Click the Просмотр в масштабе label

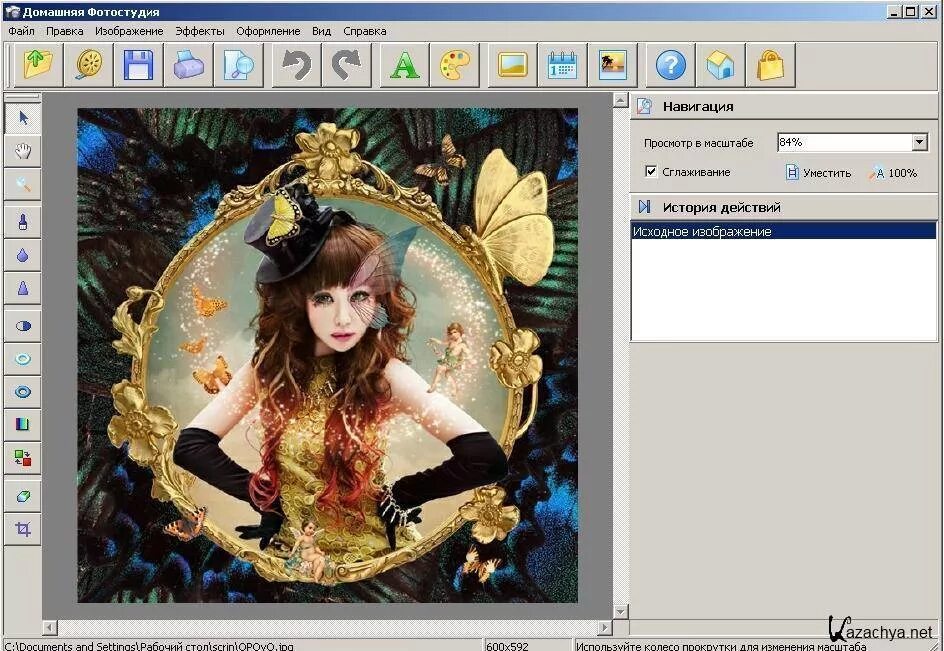698,143
